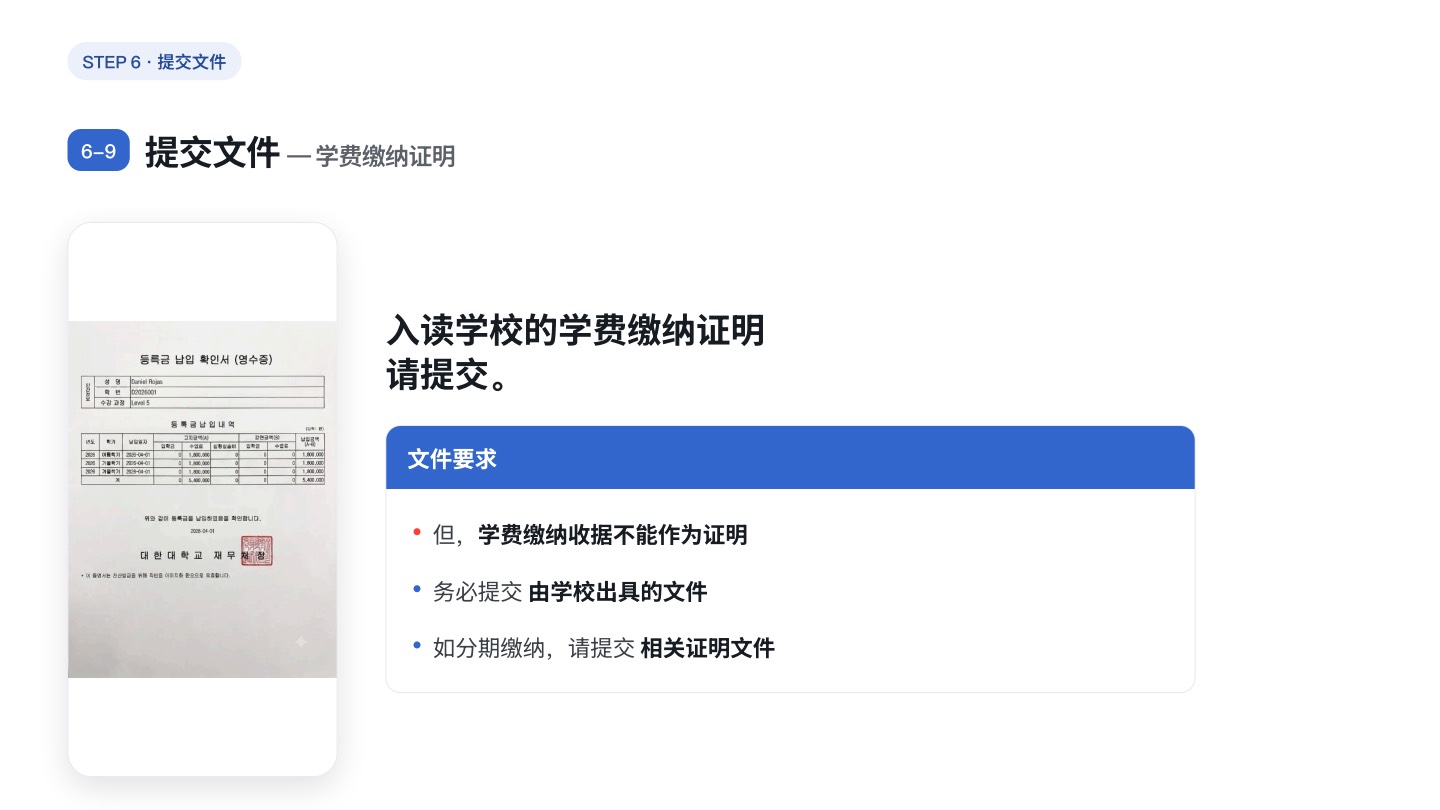The image size is (1440, 810).
Task: Select the 学费缴纳收据不能作为证明 requirement text
Action: (613, 535)
